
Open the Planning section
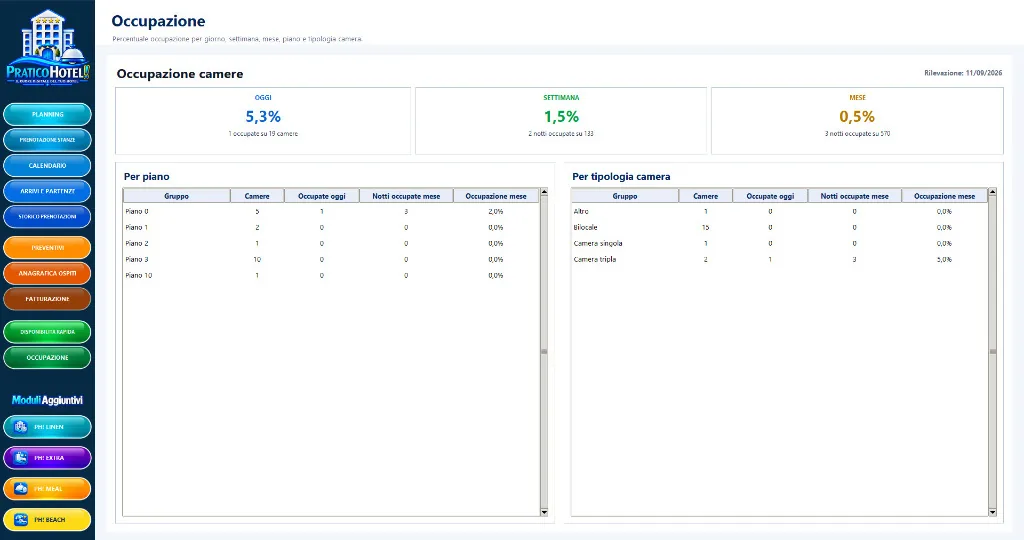click(x=47, y=114)
